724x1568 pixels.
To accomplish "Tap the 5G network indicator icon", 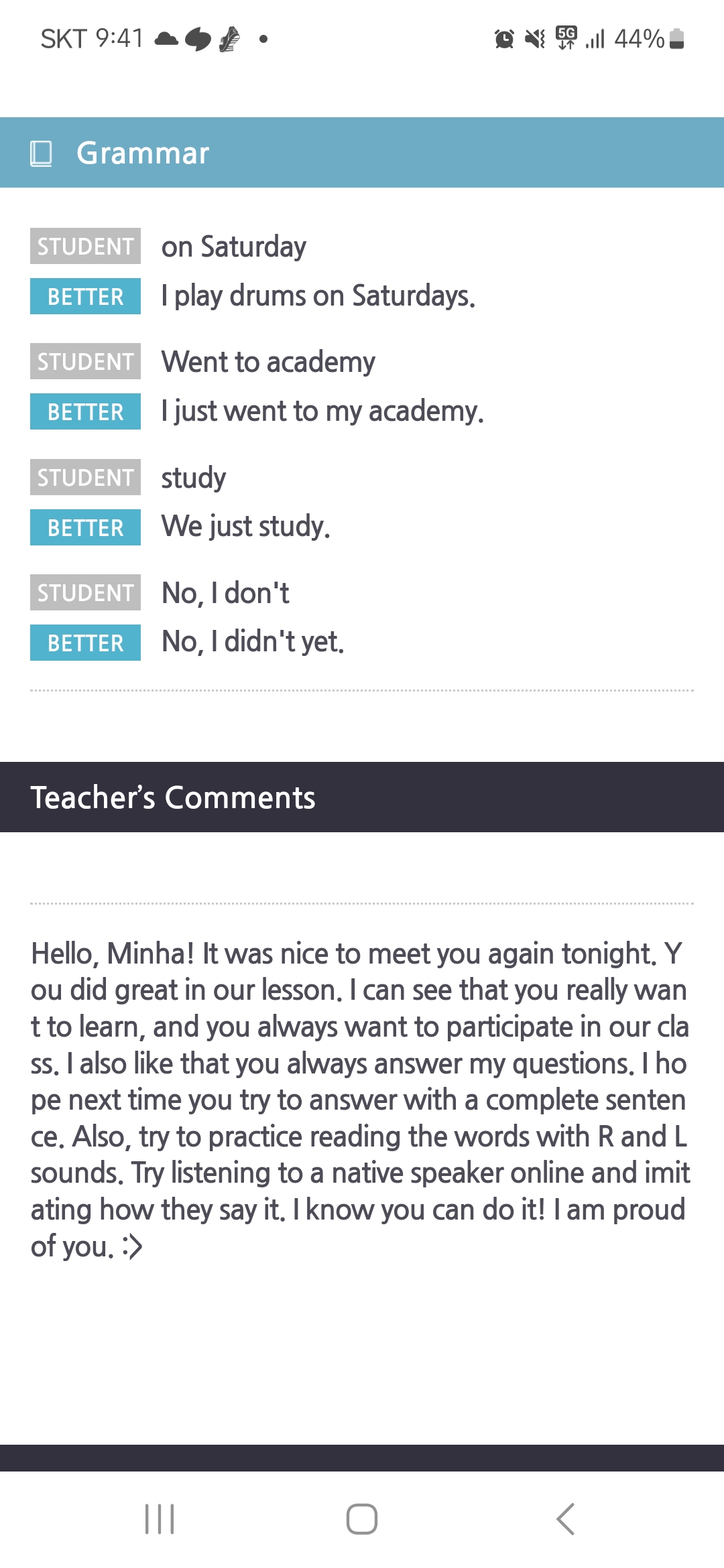I will 566,38.
